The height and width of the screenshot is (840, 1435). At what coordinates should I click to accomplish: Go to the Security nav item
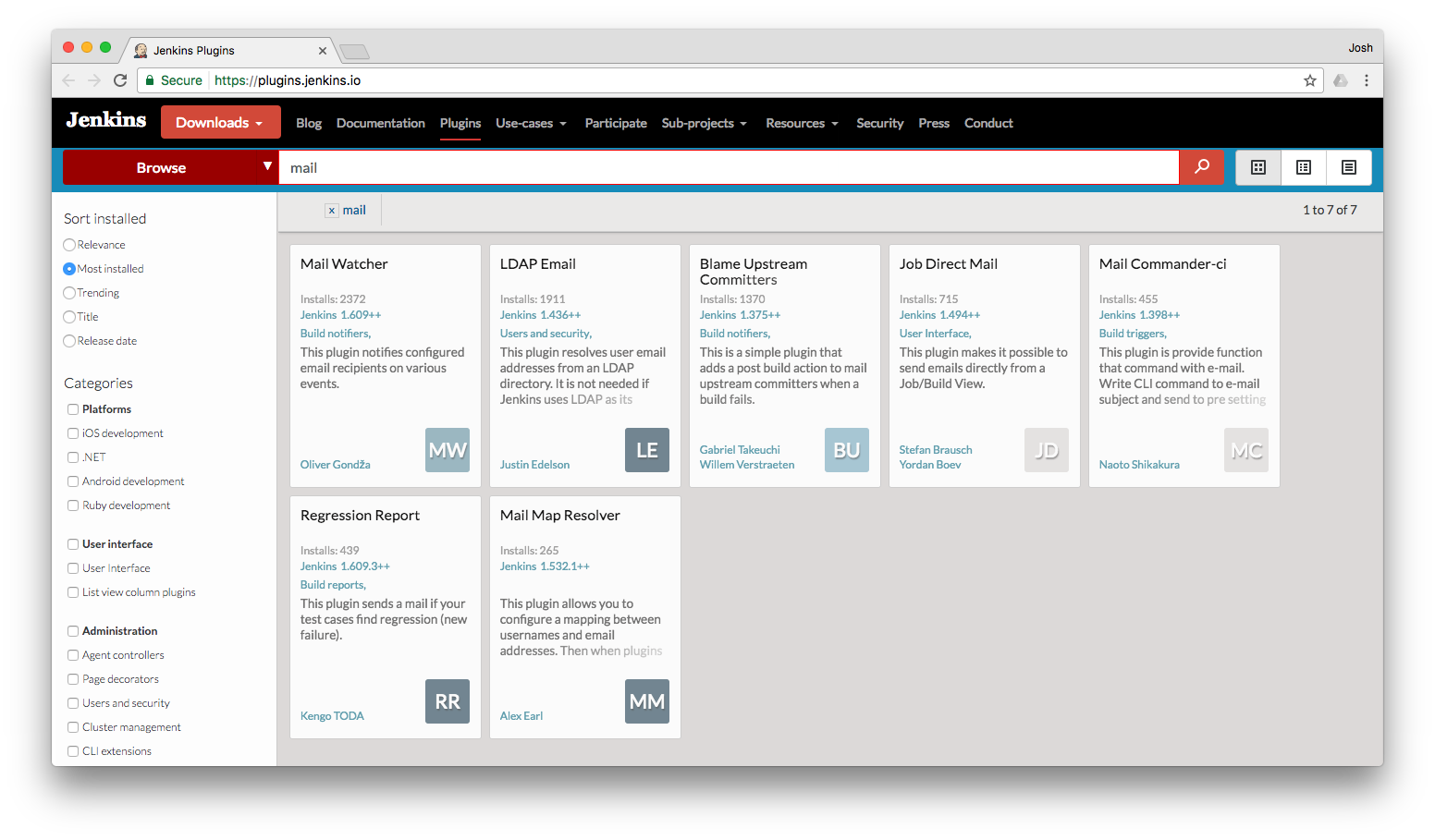[x=879, y=123]
